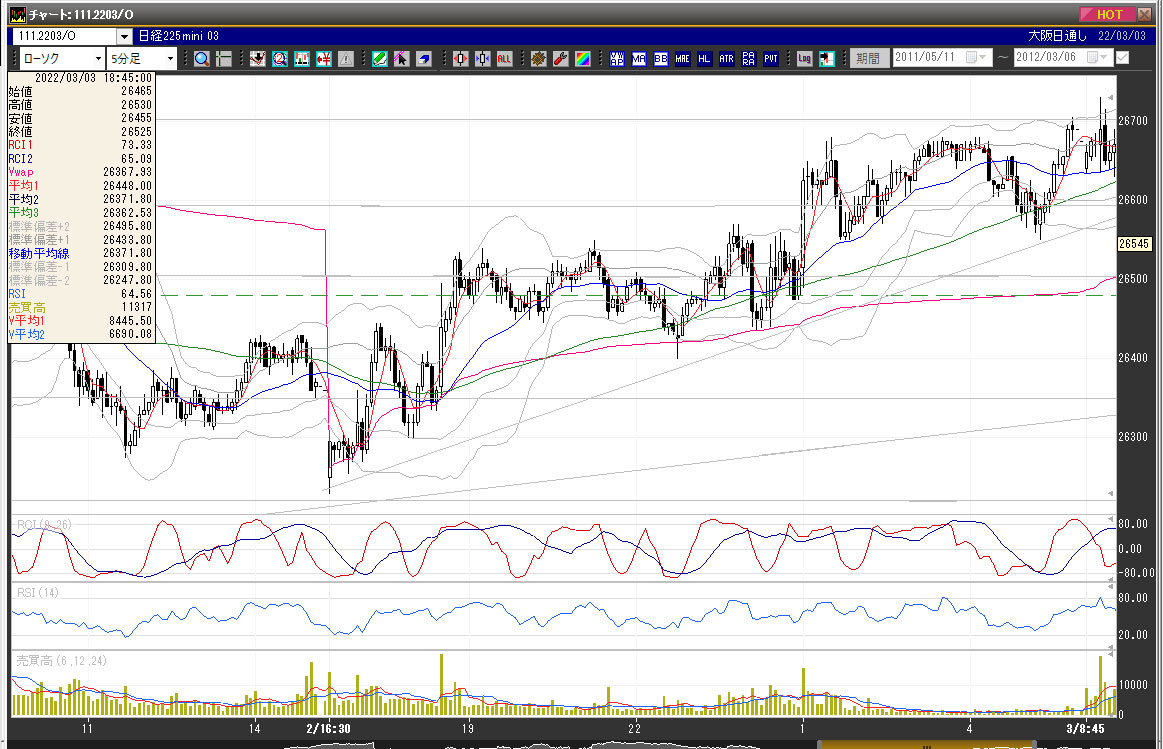Image resolution: width=1163 pixels, height=749 pixels.
Task: Click the magnifying glass zoom icon
Action: click(202, 59)
